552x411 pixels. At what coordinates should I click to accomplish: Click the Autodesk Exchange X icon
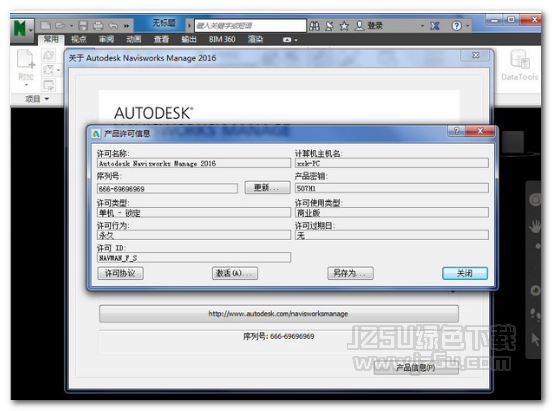(x=435, y=26)
